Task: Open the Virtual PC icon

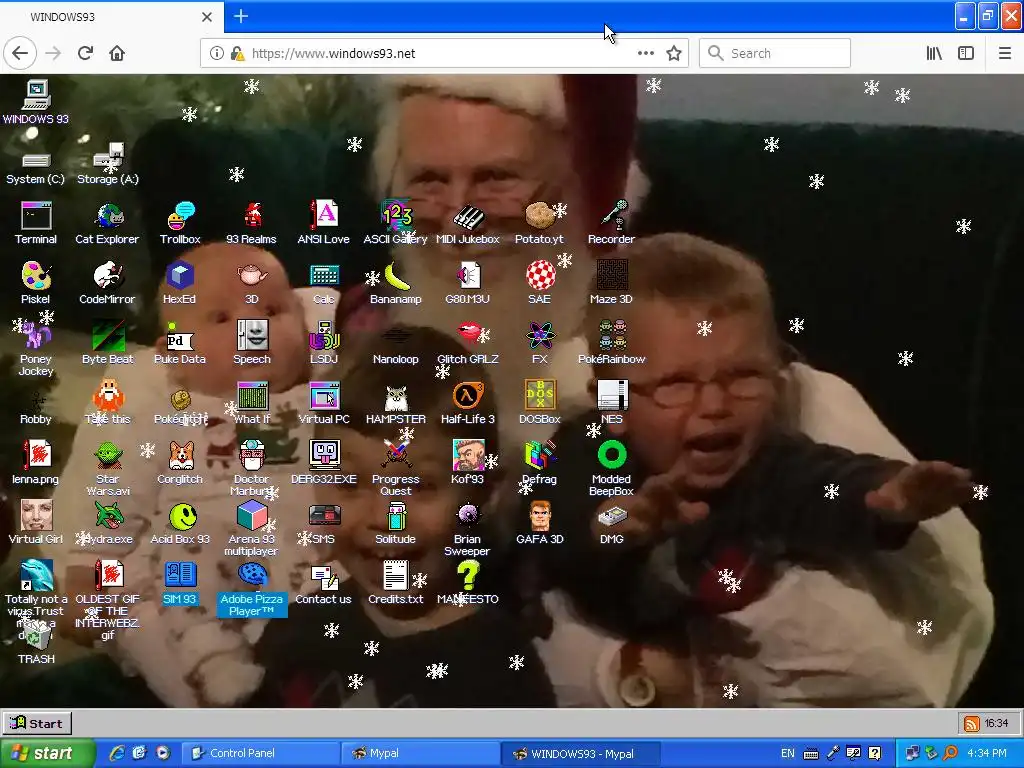Action: [324, 404]
